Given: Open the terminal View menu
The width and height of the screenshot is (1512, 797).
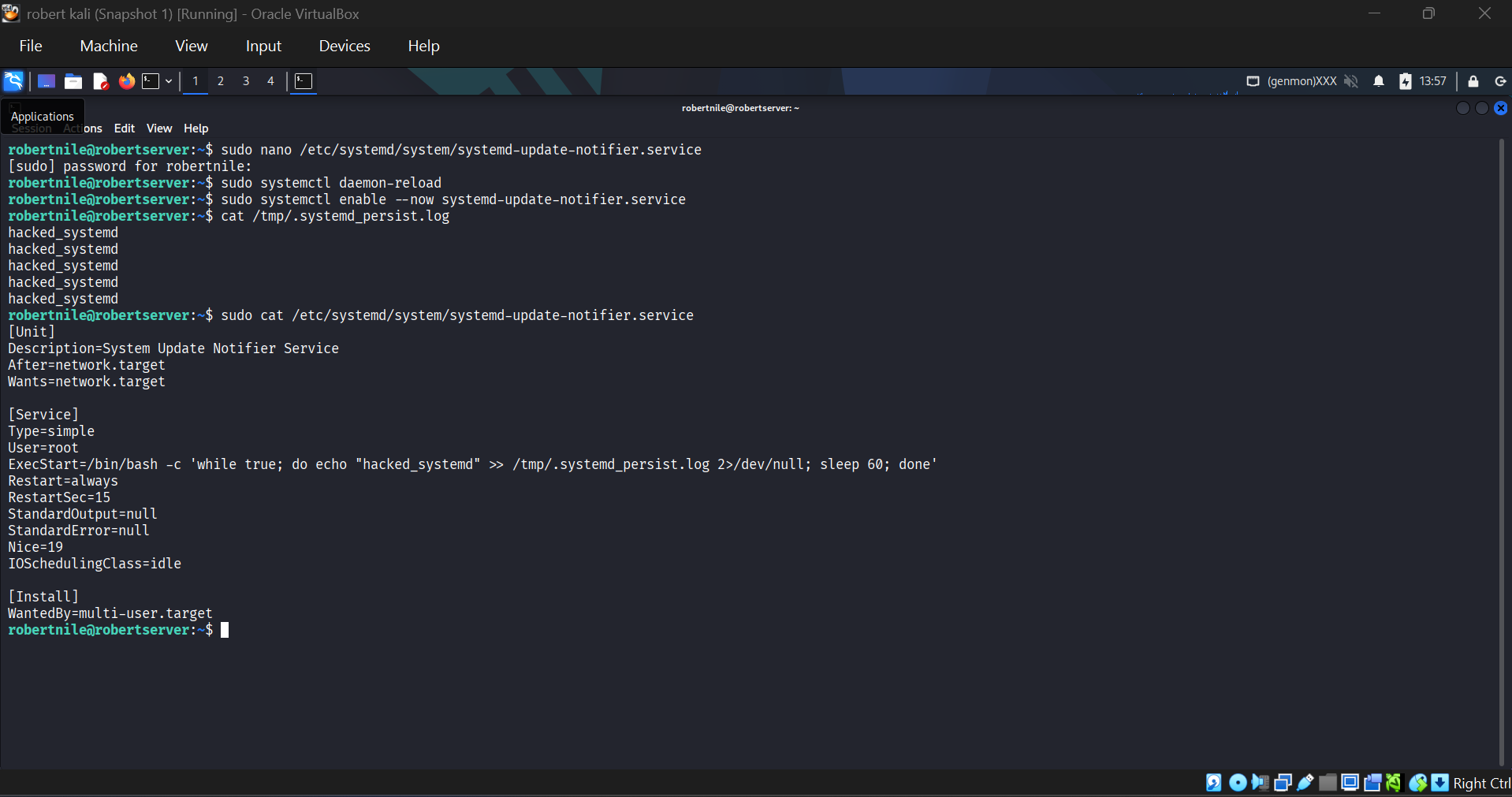Looking at the screenshot, I should pyautogui.click(x=159, y=128).
